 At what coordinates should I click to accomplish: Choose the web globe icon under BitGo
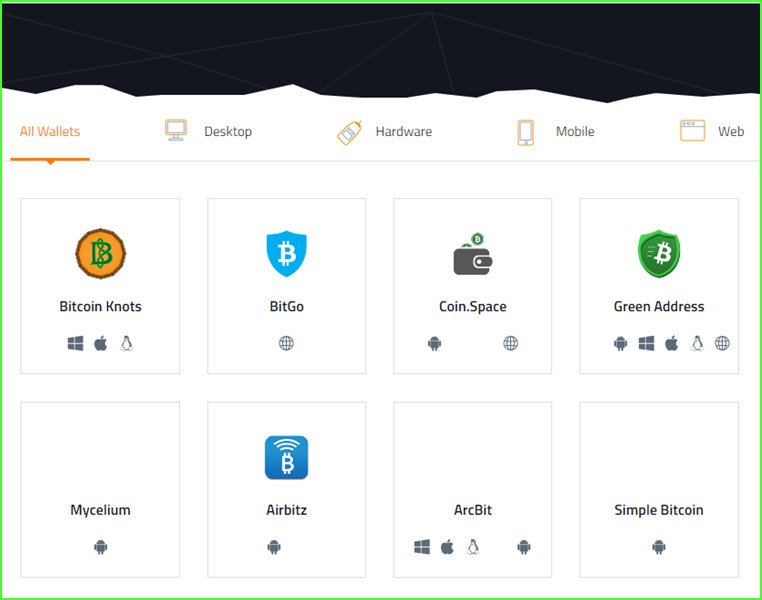pos(286,343)
